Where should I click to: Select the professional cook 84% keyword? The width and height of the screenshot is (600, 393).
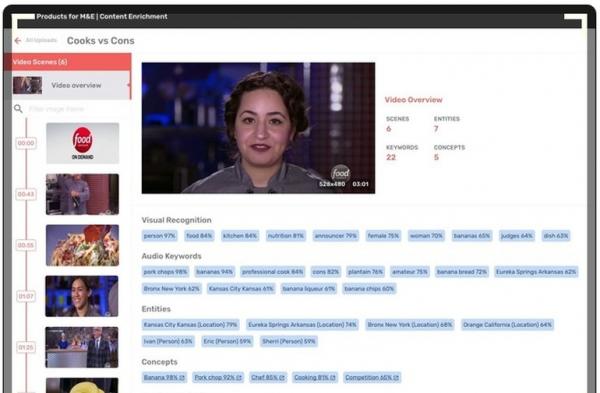[273, 272]
